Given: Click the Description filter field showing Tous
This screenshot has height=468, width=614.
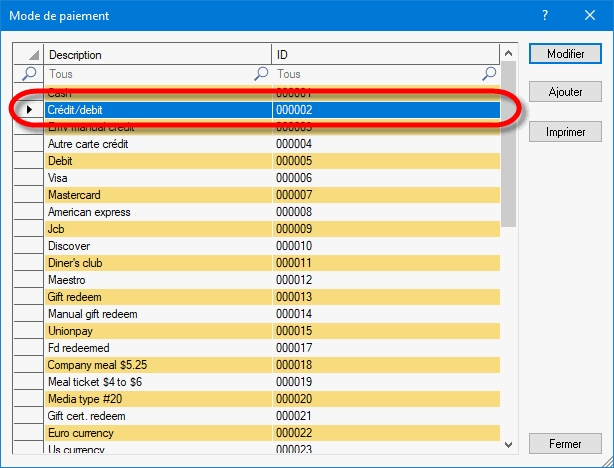Looking at the screenshot, I should pos(148,74).
